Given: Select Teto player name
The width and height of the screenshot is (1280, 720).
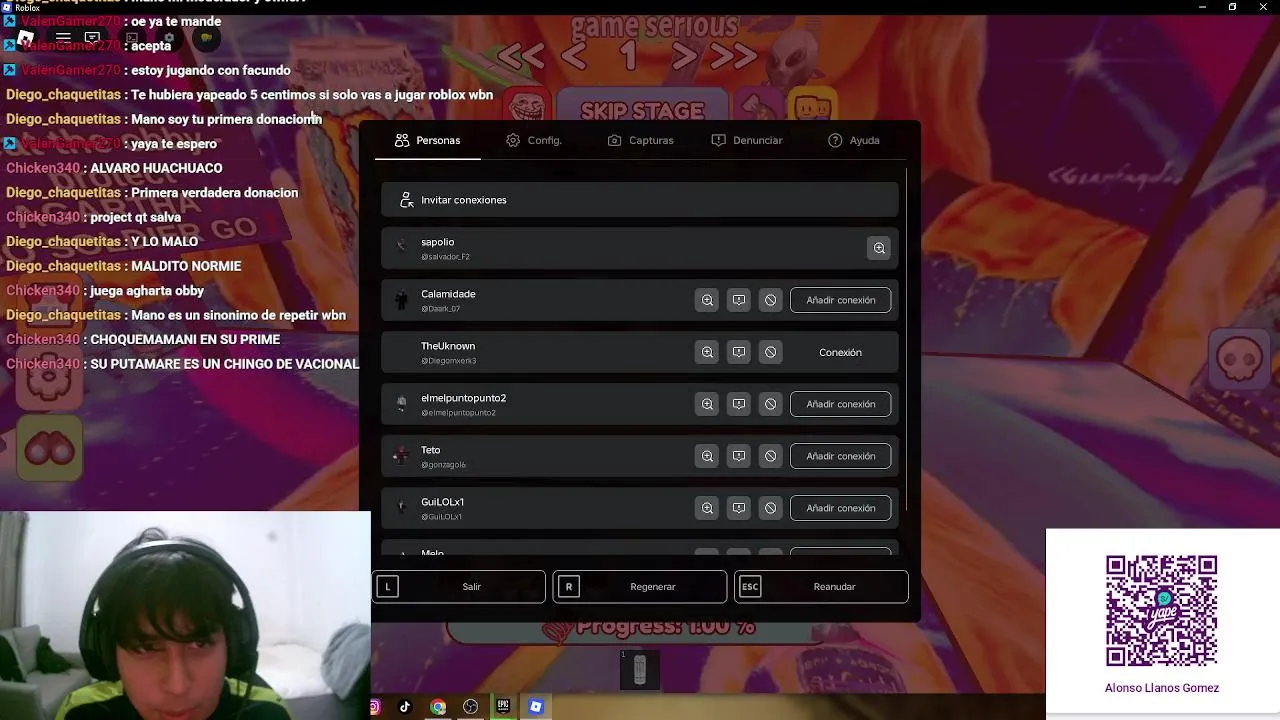Looking at the screenshot, I should click(430, 450).
